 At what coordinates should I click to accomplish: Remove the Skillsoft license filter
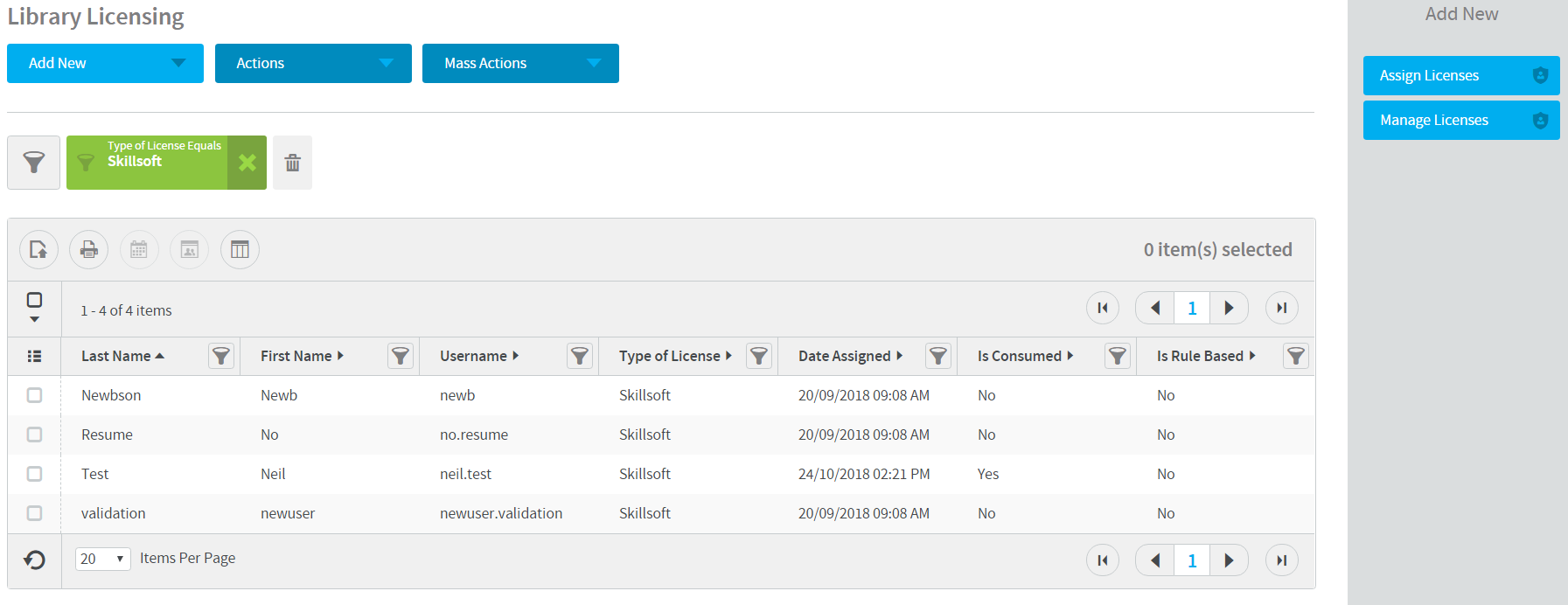click(247, 163)
